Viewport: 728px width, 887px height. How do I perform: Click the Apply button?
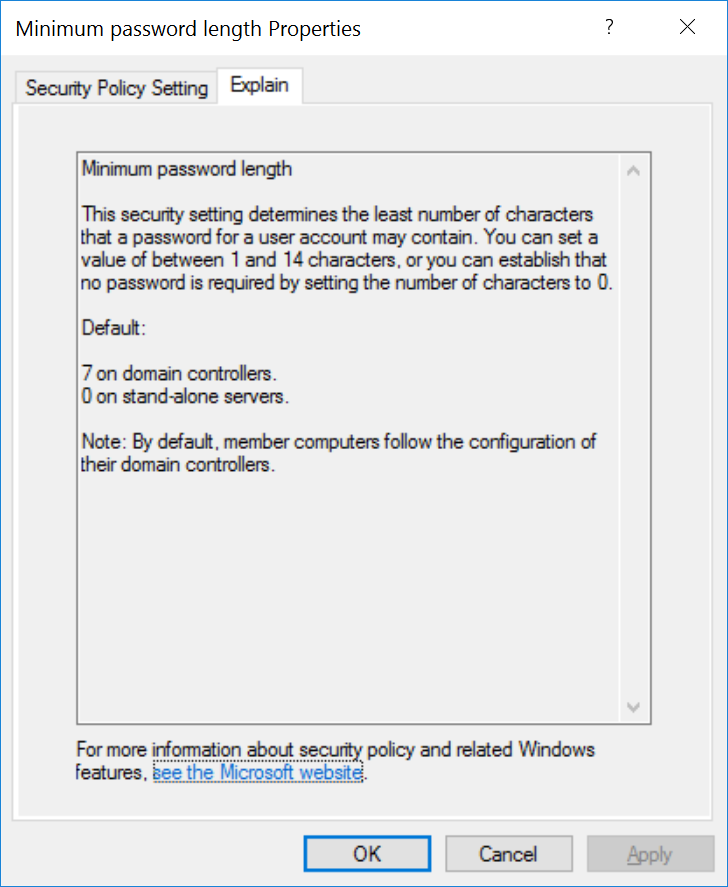[x=650, y=853]
